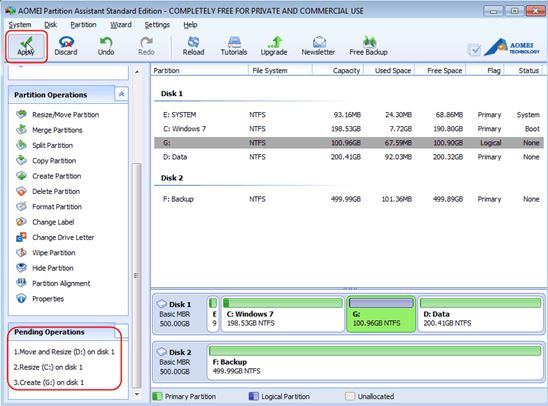Sort by the Partition column header

click(x=200, y=71)
